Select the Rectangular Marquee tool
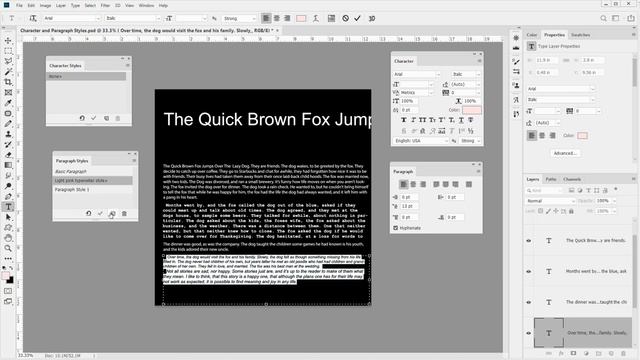Image resolution: width=640 pixels, height=360 pixels. point(8,51)
